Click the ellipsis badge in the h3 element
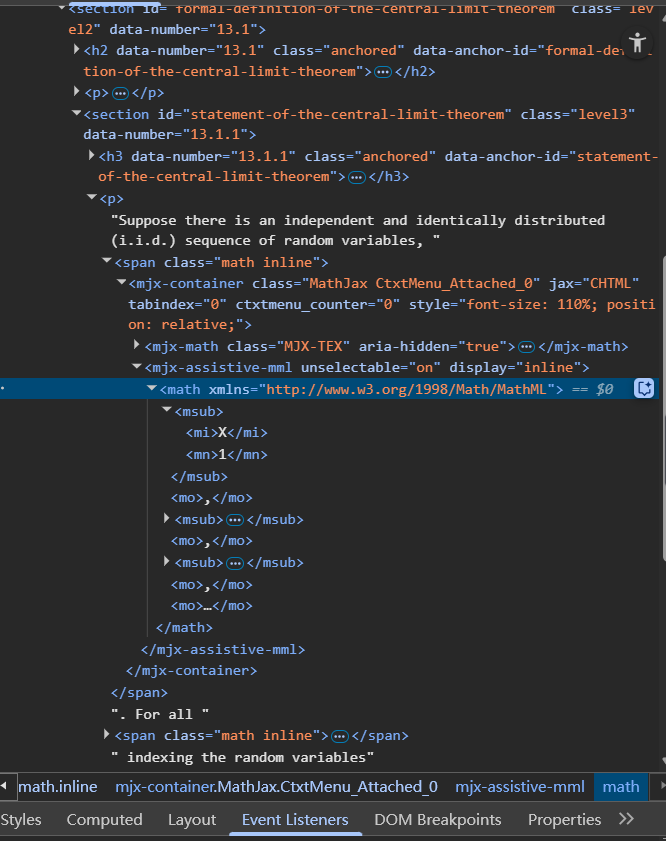Viewport: 666px width, 841px height. [x=355, y=177]
